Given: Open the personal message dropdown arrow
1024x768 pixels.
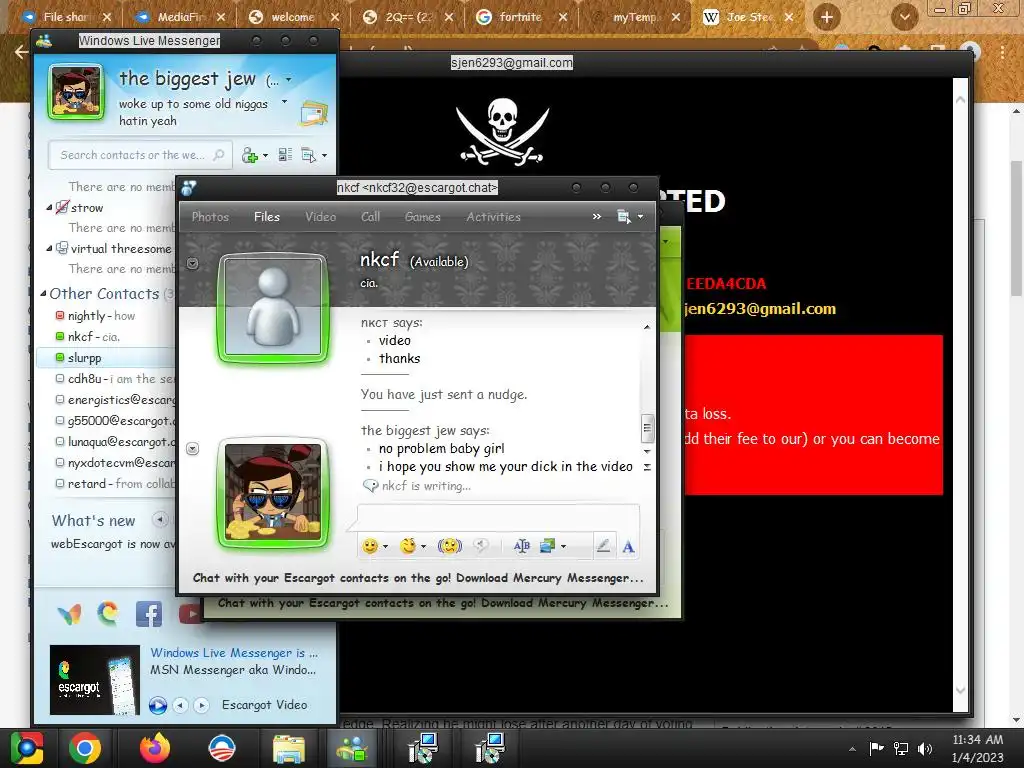Looking at the screenshot, I should pyautogui.click(x=284, y=102).
